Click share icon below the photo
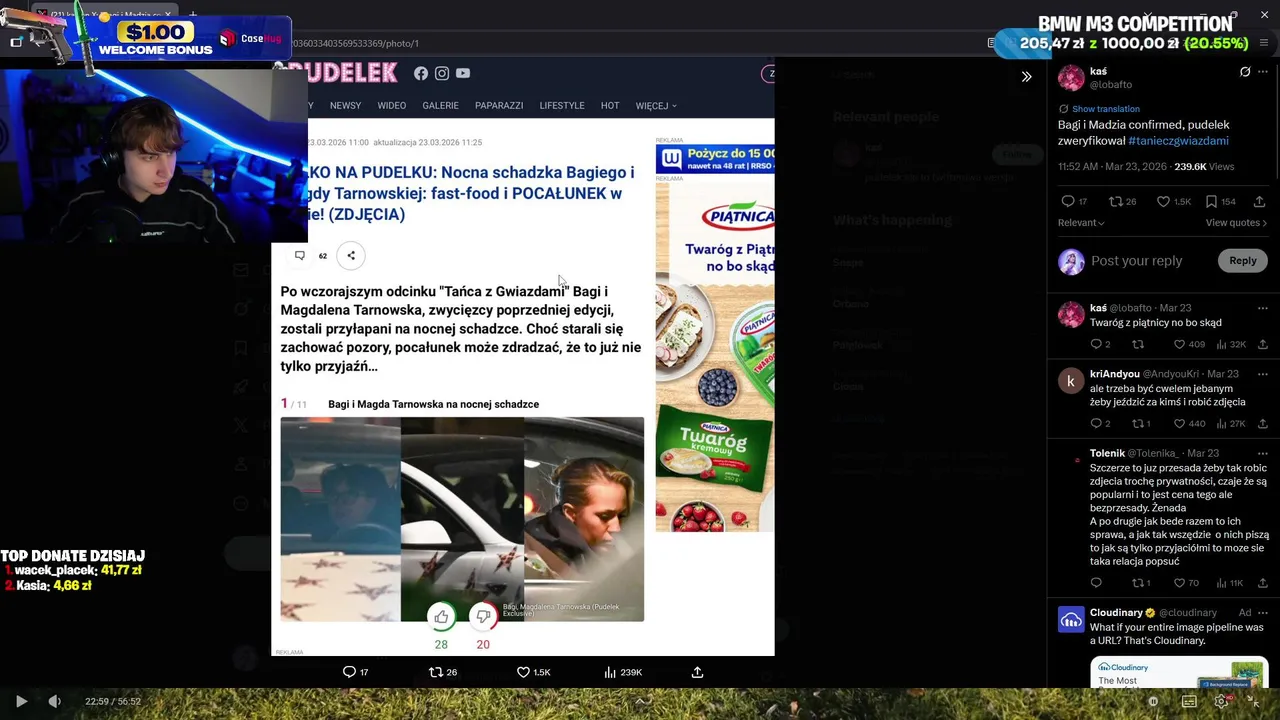 click(697, 672)
